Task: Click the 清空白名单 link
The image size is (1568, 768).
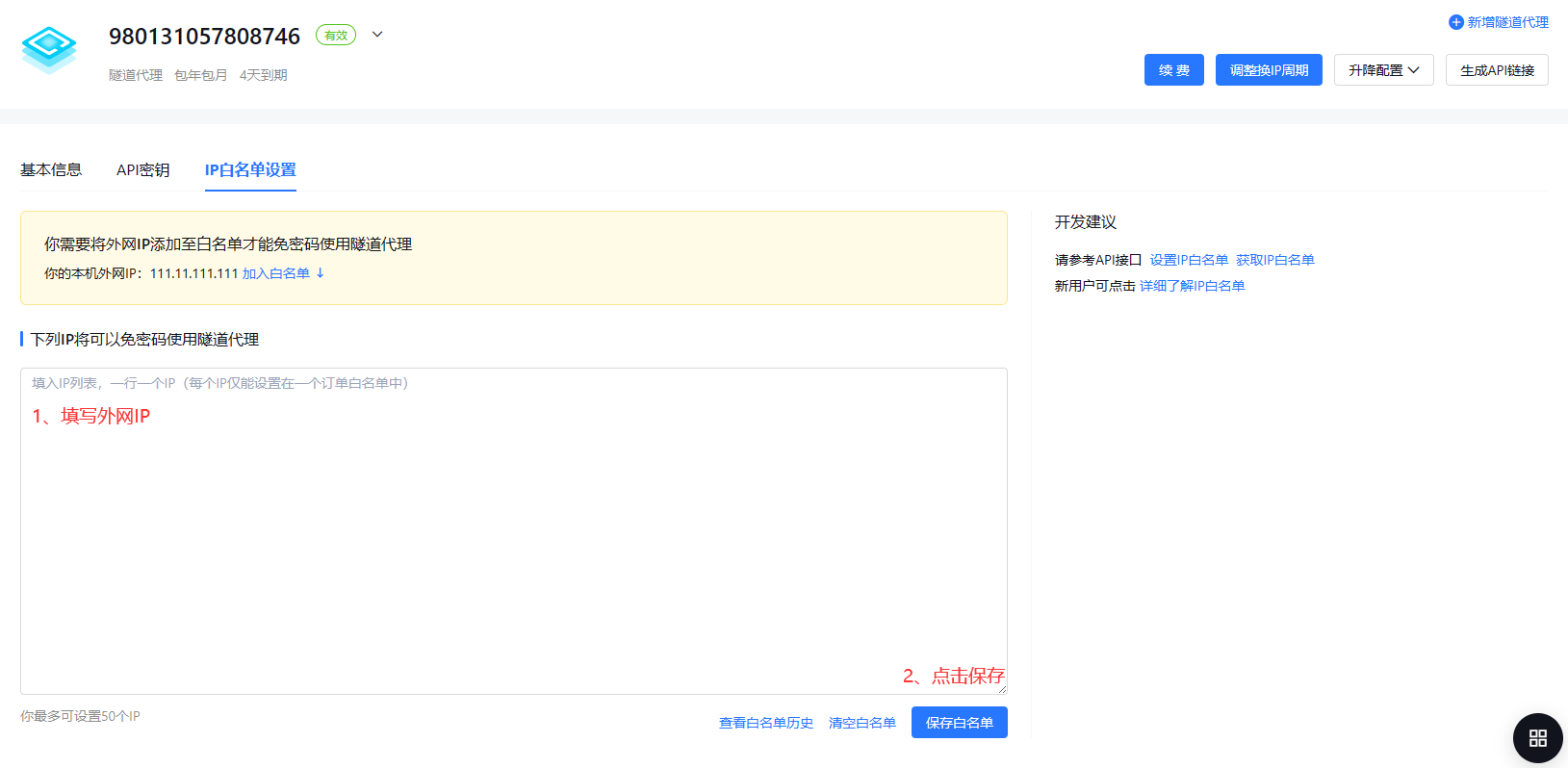Action: tap(861, 723)
